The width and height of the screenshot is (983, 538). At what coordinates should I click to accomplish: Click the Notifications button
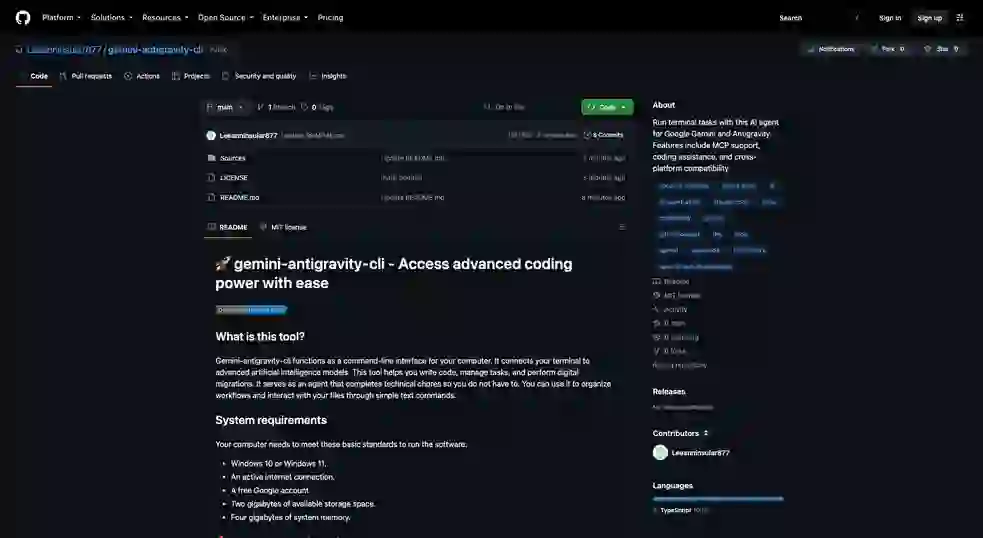[831, 49]
